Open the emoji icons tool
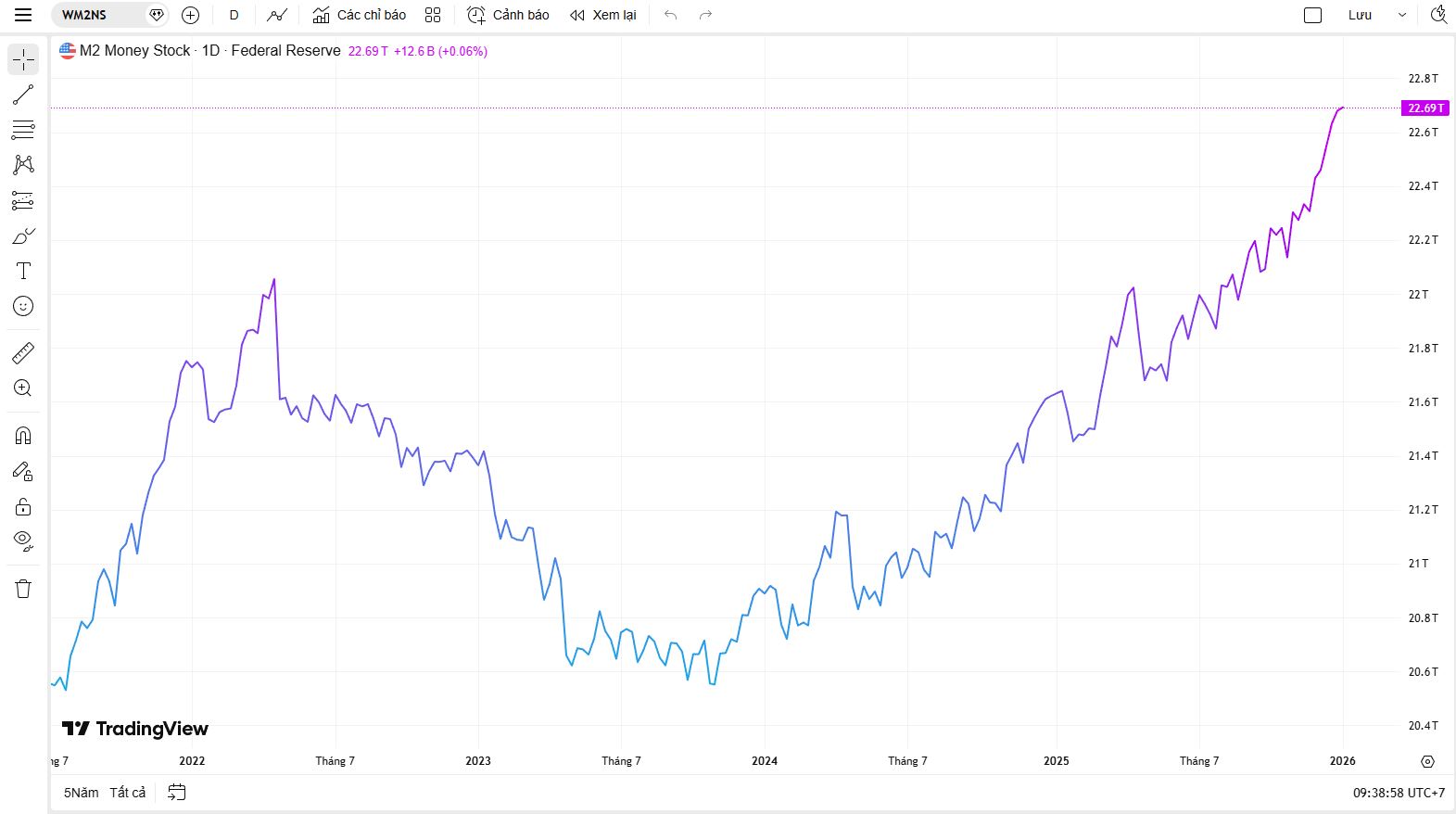Screen dimensions: 1456x814 tap(23, 306)
